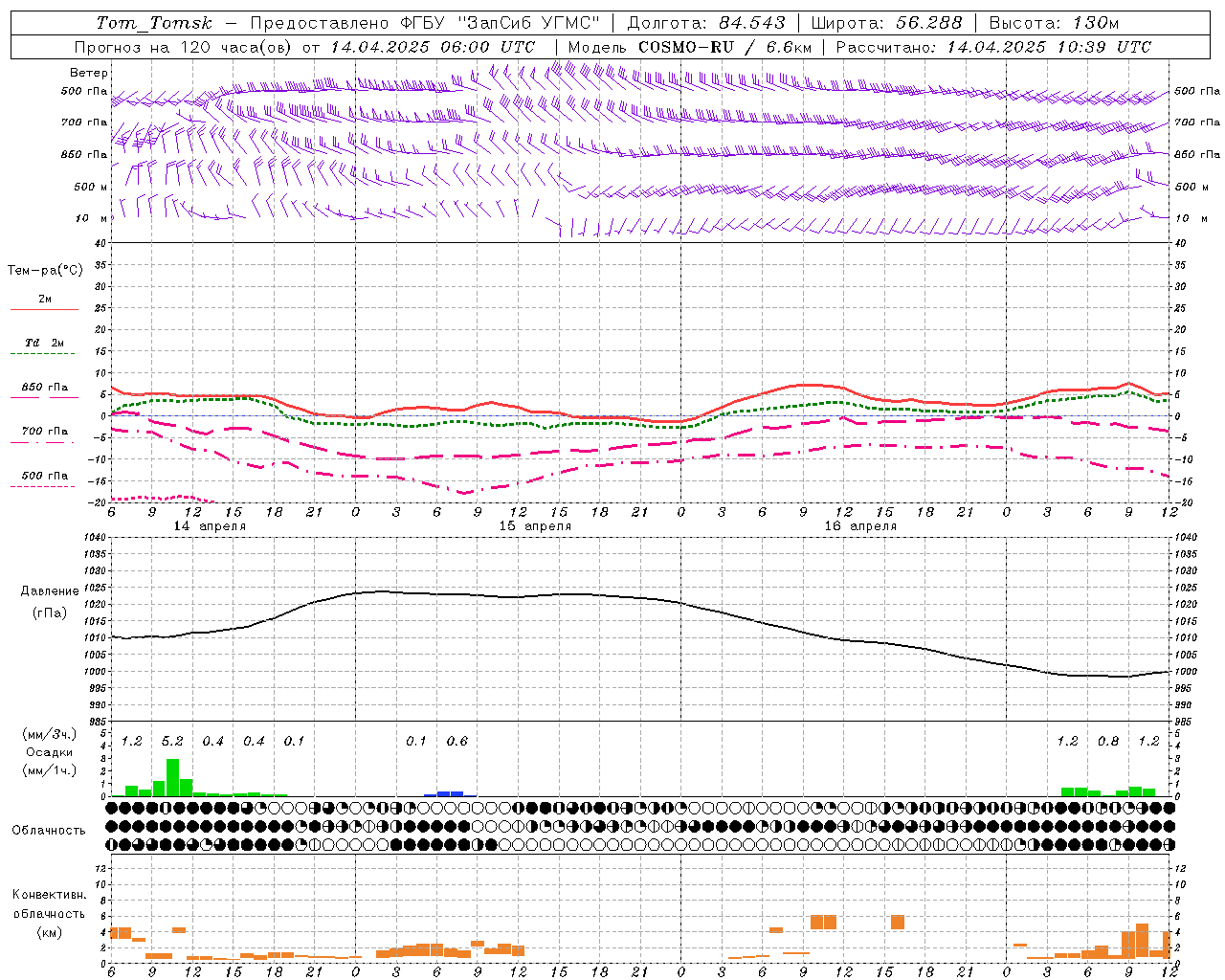The image size is (1225, 980).
Task: Click the "Конвективн." convective cloud label
Action: [49, 895]
